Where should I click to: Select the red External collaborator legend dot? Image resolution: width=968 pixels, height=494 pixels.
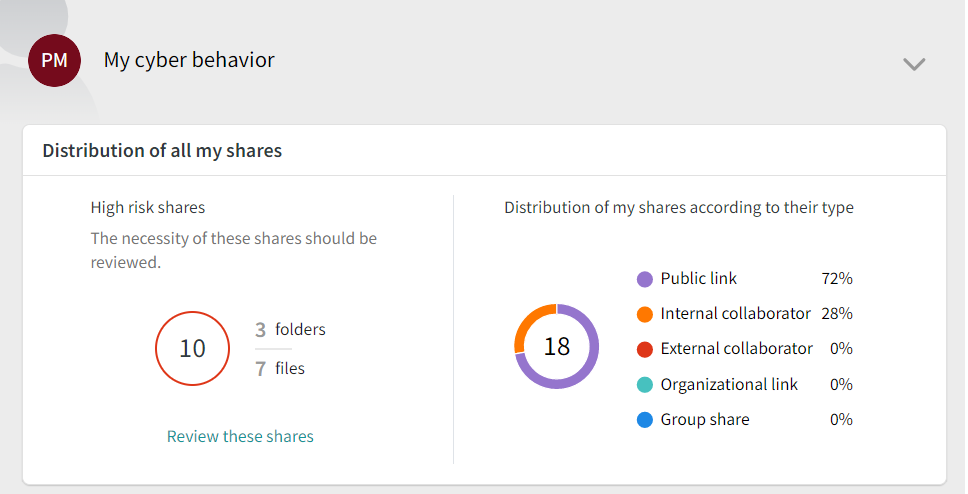[x=645, y=350]
